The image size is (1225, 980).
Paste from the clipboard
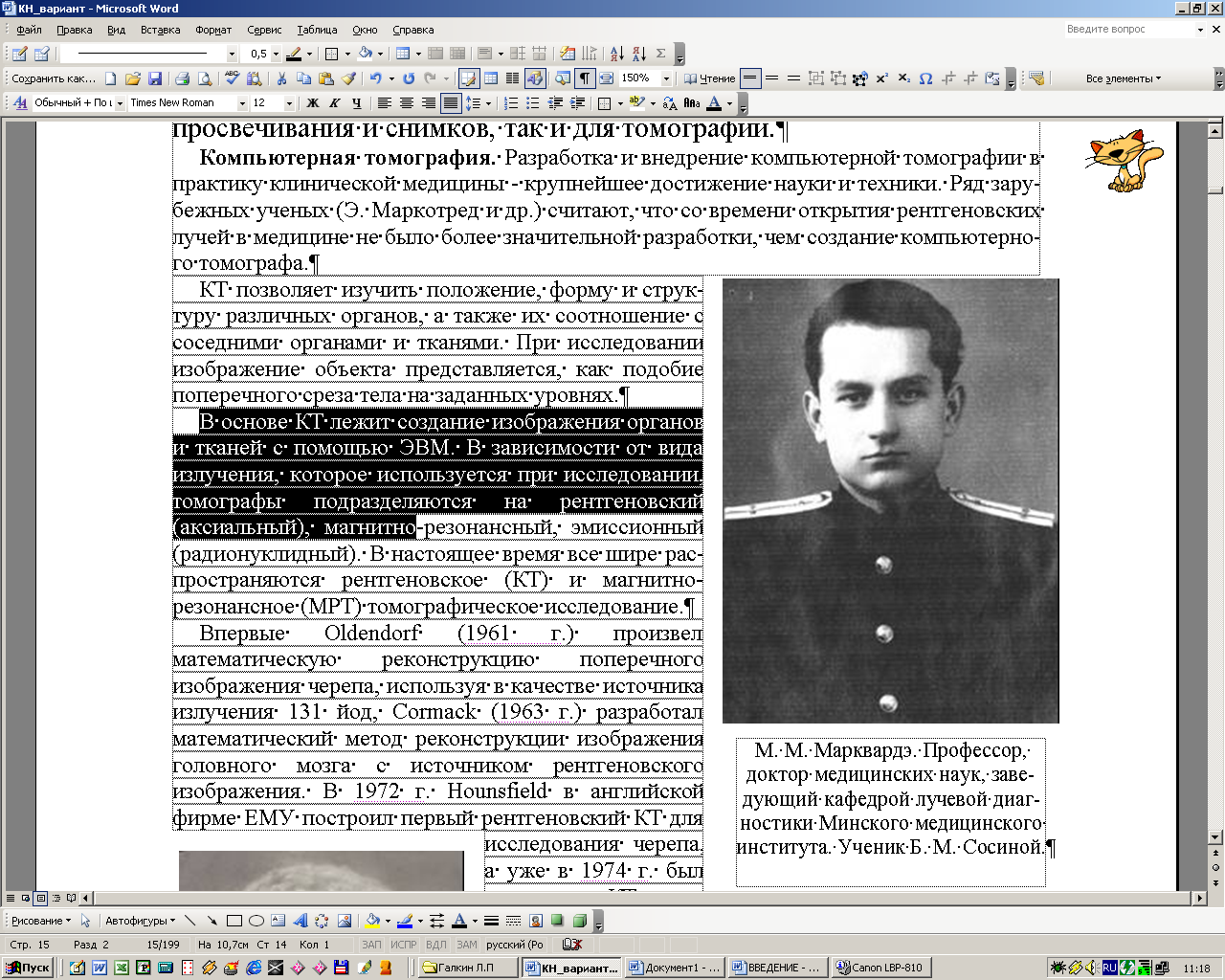click(x=325, y=78)
